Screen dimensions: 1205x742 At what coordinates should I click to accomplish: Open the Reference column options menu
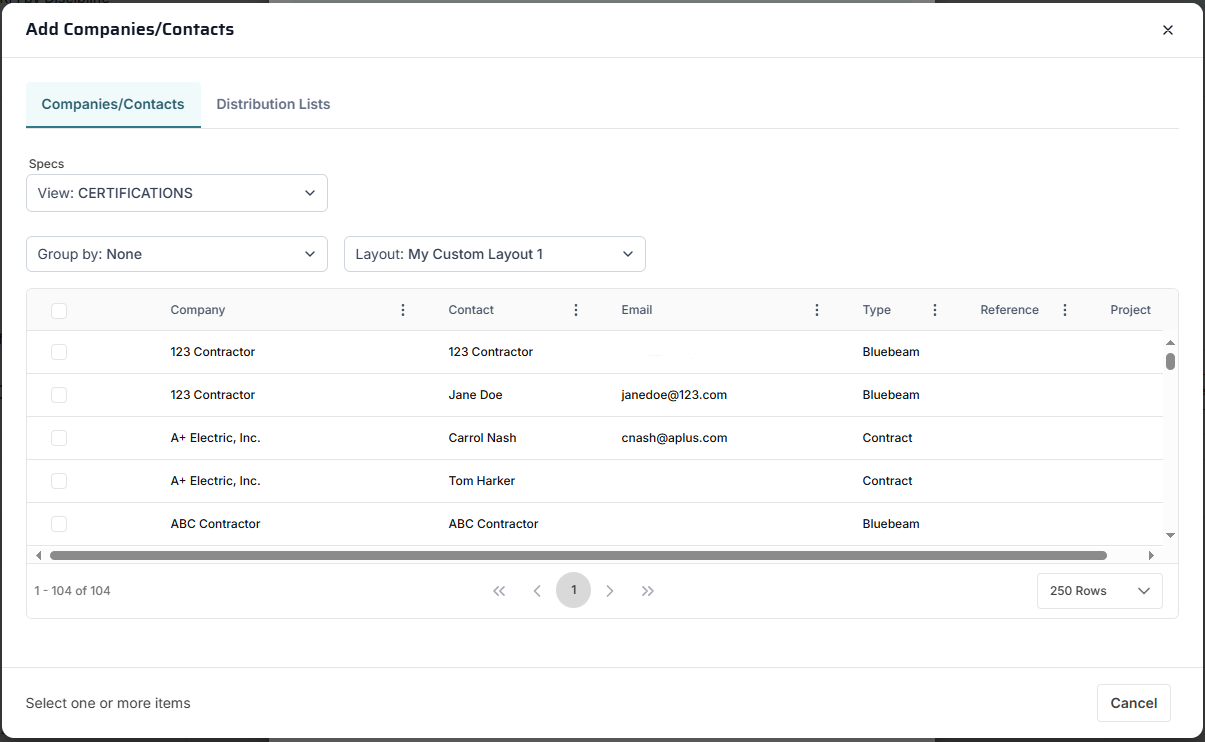[1065, 310]
